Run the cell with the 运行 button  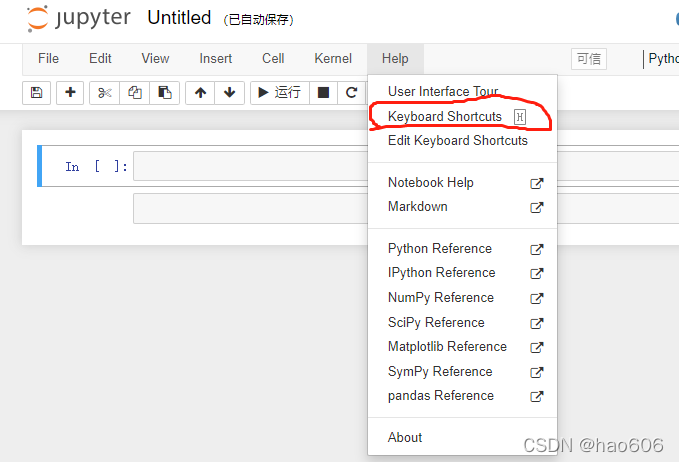pos(280,93)
